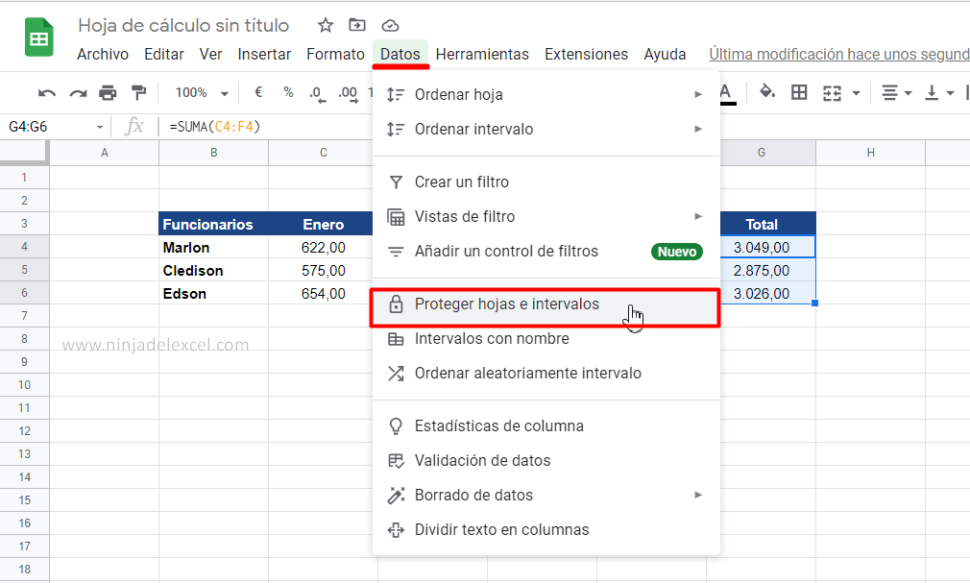Select the paint format roller icon
The width and height of the screenshot is (970, 583).
click(138, 93)
